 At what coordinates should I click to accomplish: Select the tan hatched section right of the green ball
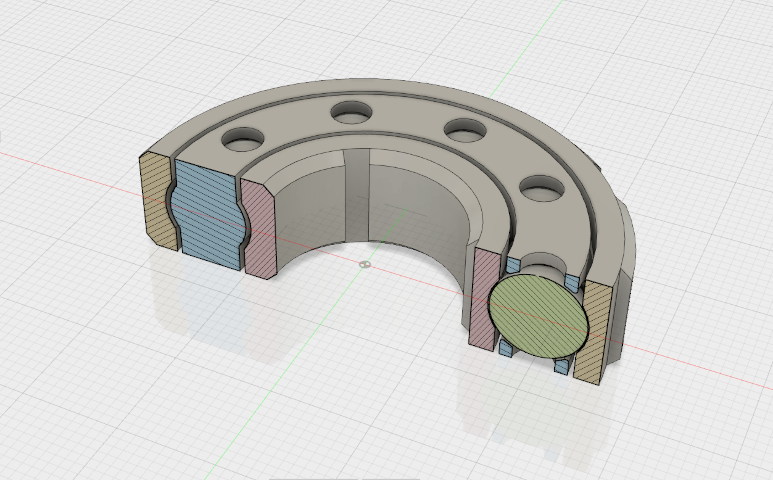point(594,333)
